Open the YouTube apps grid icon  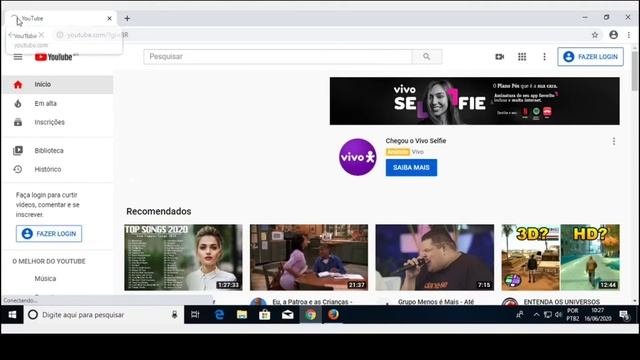tap(522, 57)
